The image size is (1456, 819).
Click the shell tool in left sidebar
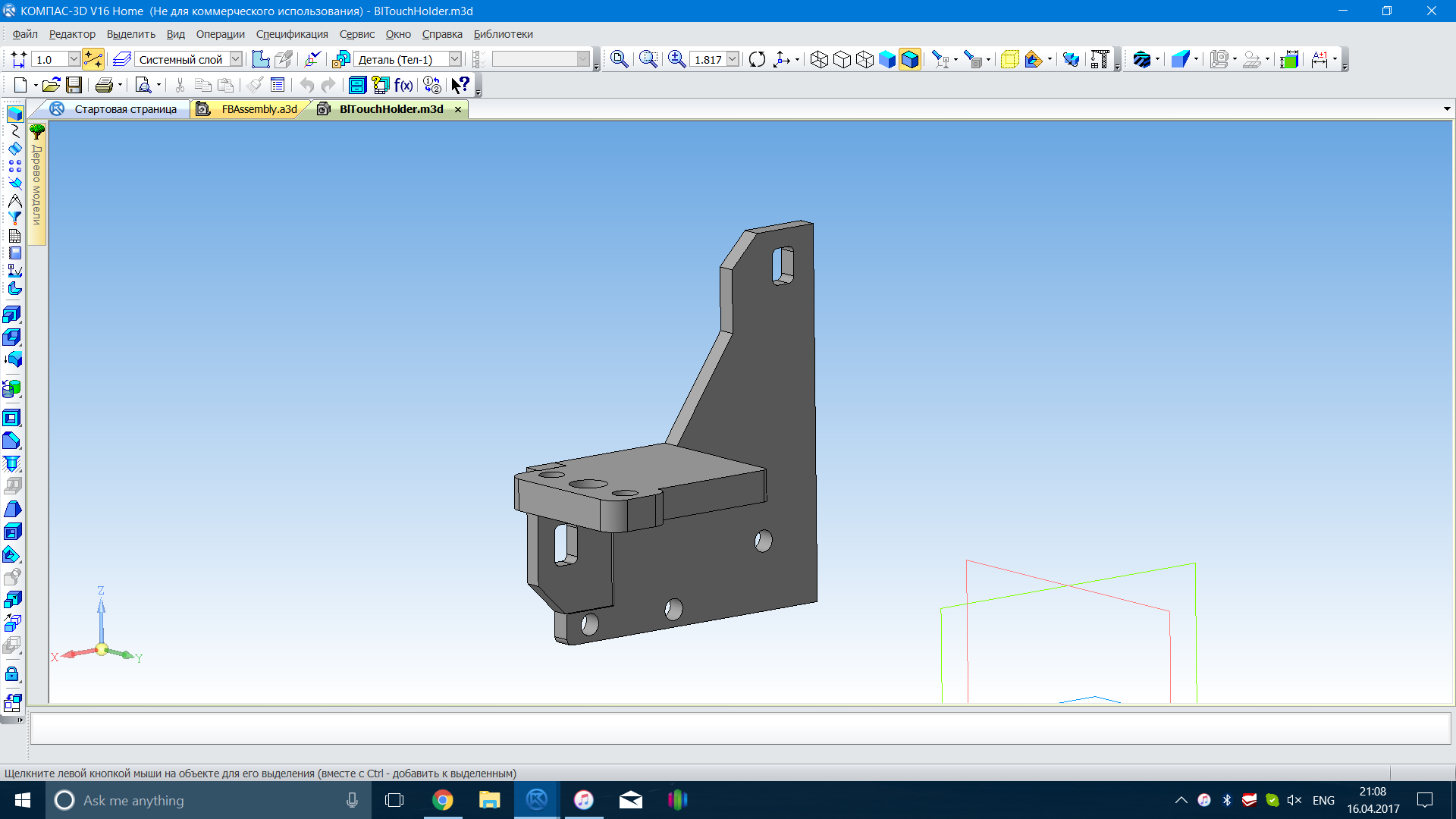click(12, 418)
